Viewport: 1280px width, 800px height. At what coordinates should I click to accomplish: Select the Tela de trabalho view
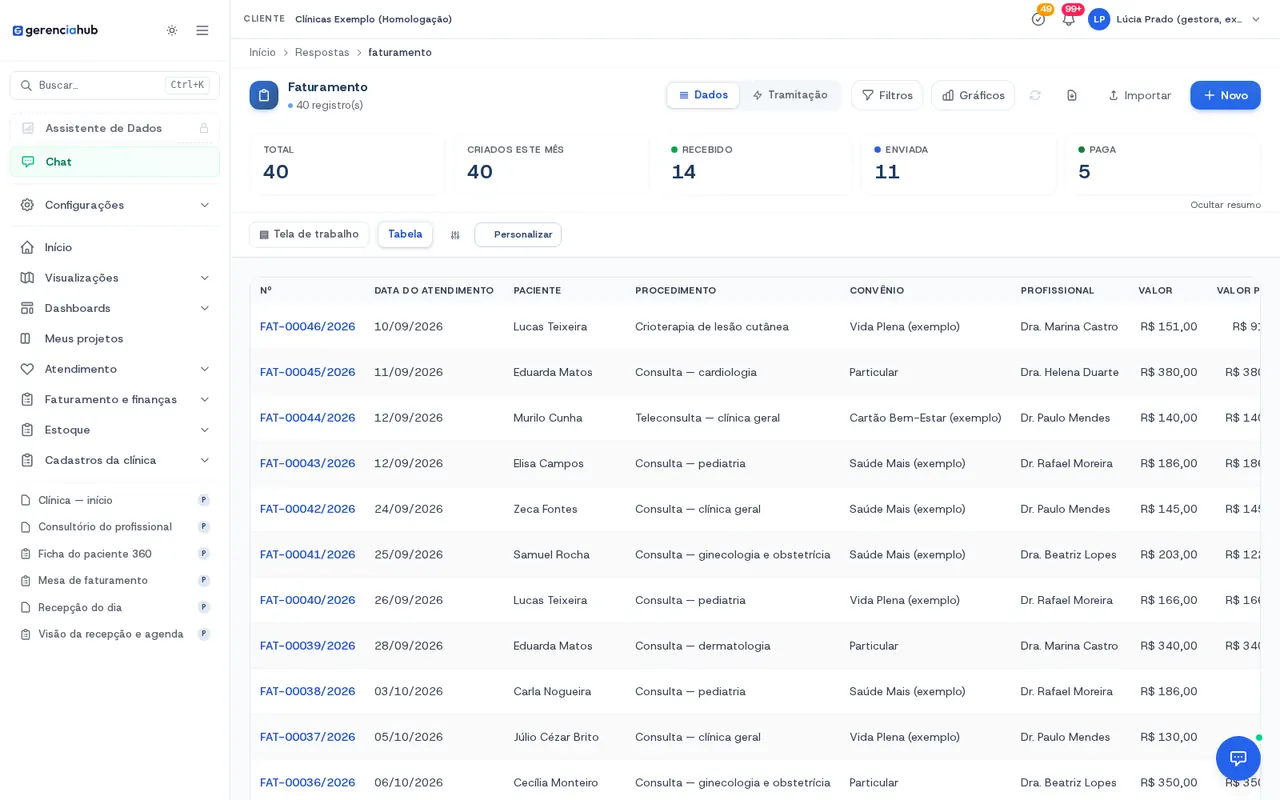[309, 235]
